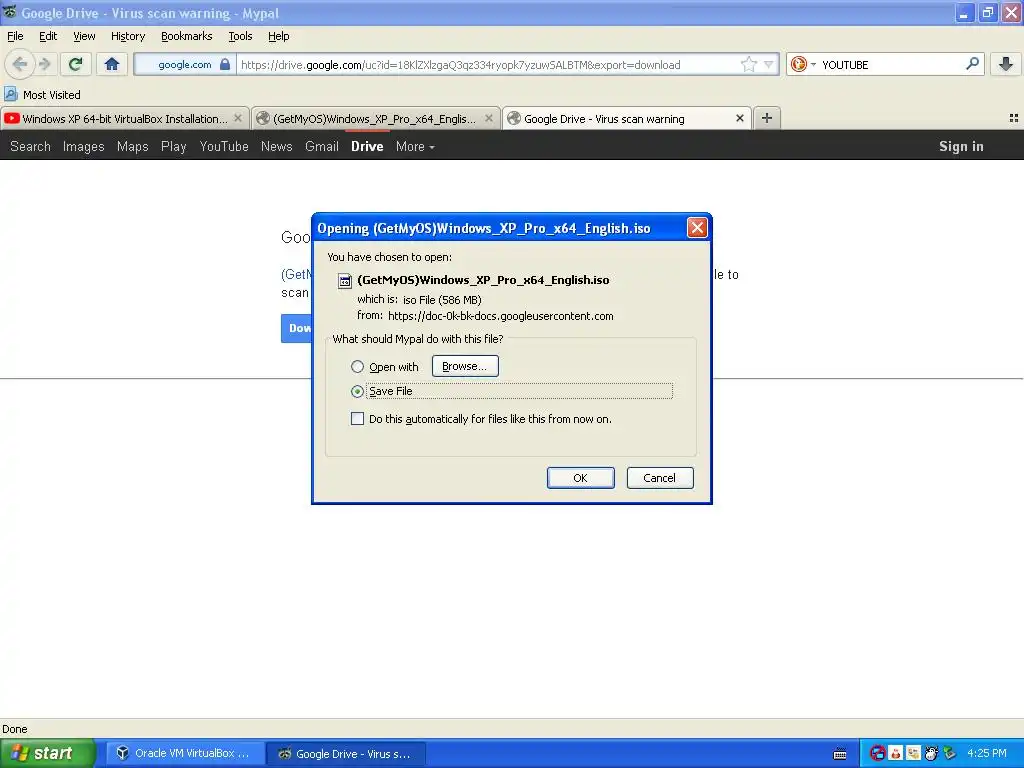Open the Maps link in Google bar
The image size is (1024, 768).
133,146
